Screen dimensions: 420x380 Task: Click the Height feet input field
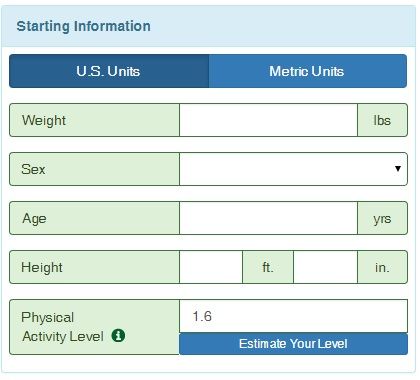point(211,267)
